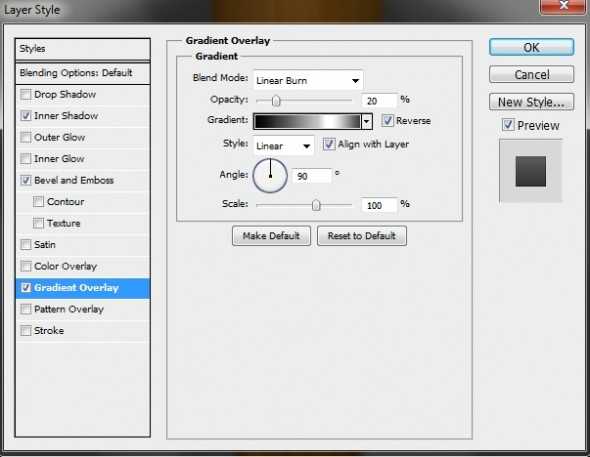Expand the gradient picker arrow

366,121
